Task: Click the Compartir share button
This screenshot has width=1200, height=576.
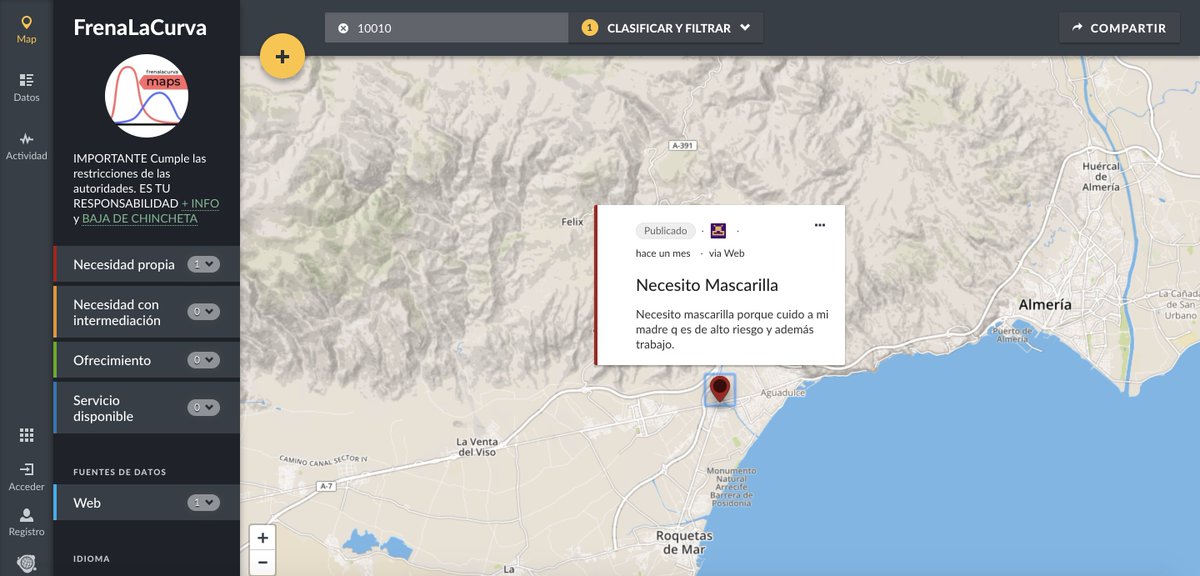Action: (x=1119, y=28)
